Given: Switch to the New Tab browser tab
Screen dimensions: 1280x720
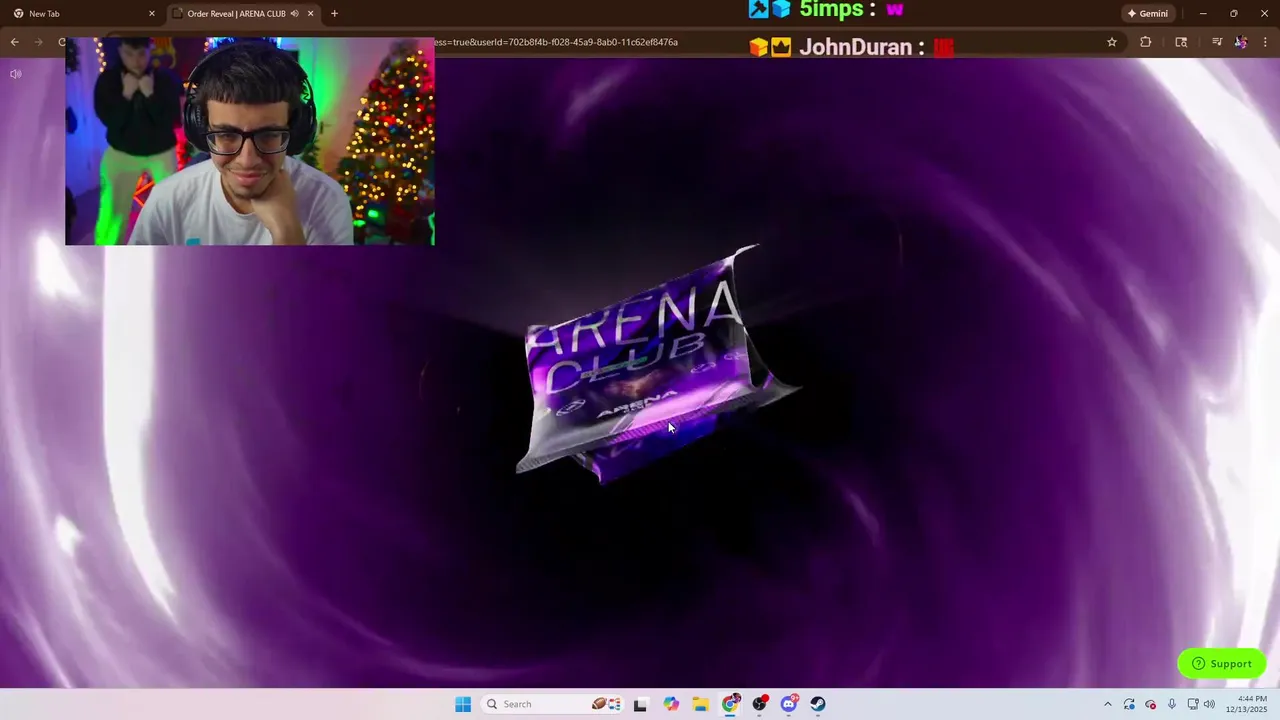Looking at the screenshot, I should [83, 14].
